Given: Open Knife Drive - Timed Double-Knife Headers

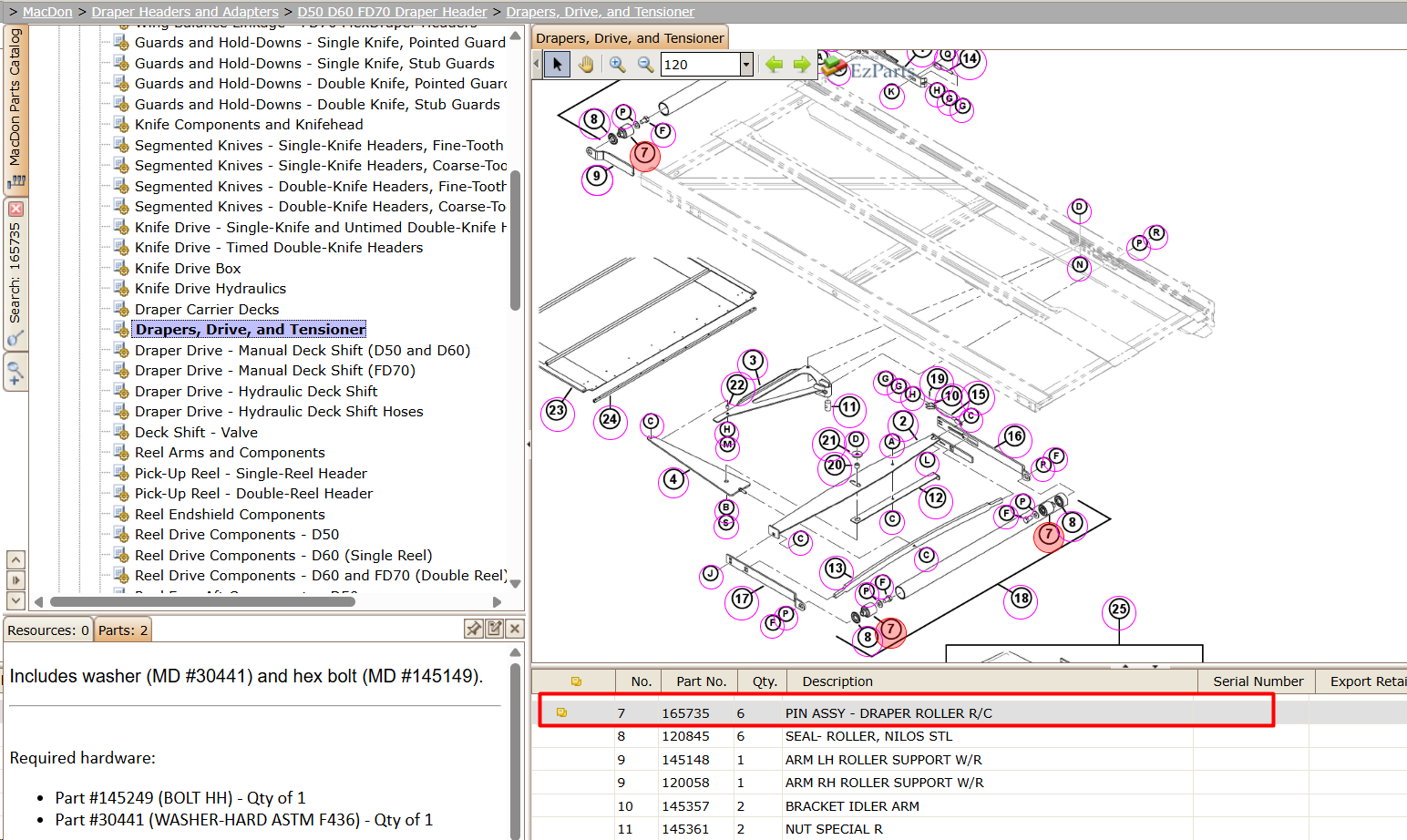Looking at the screenshot, I should pyautogui.click(x=279, y=247).
